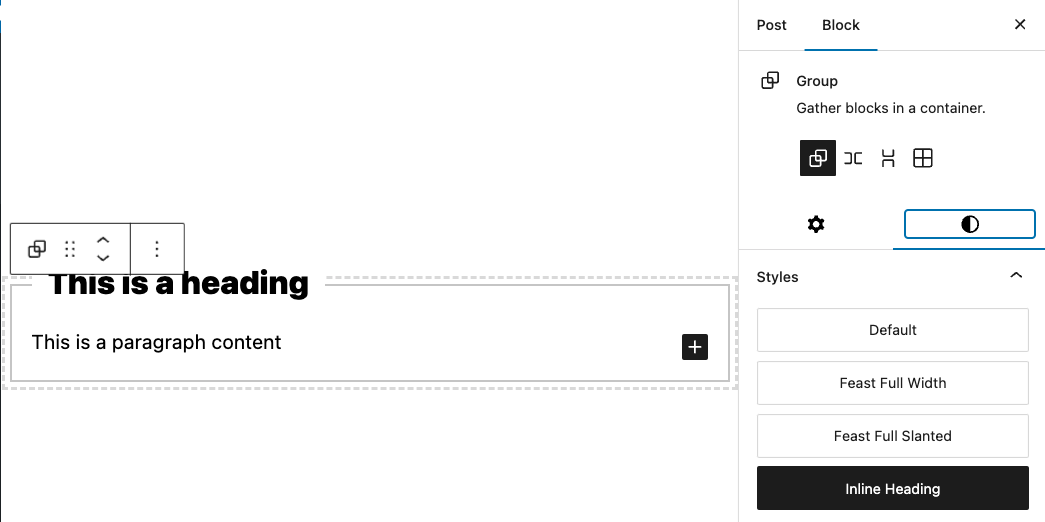Click the drag handle dots icon

click(x=69, y=249)
